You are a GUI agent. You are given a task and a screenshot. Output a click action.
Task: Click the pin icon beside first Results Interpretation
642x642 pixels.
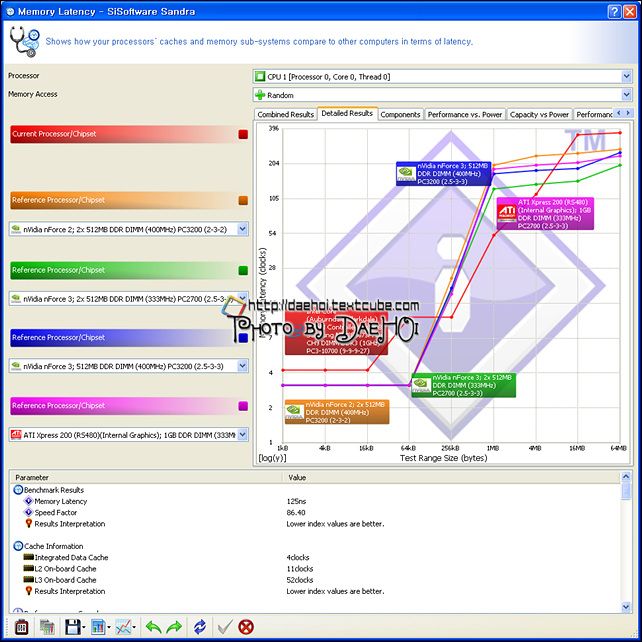click(x=28, y=523)
